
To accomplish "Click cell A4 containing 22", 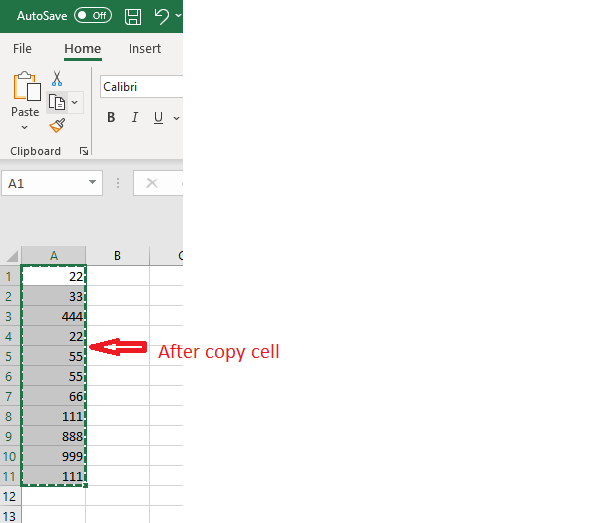I will click(x=54, y=336).
